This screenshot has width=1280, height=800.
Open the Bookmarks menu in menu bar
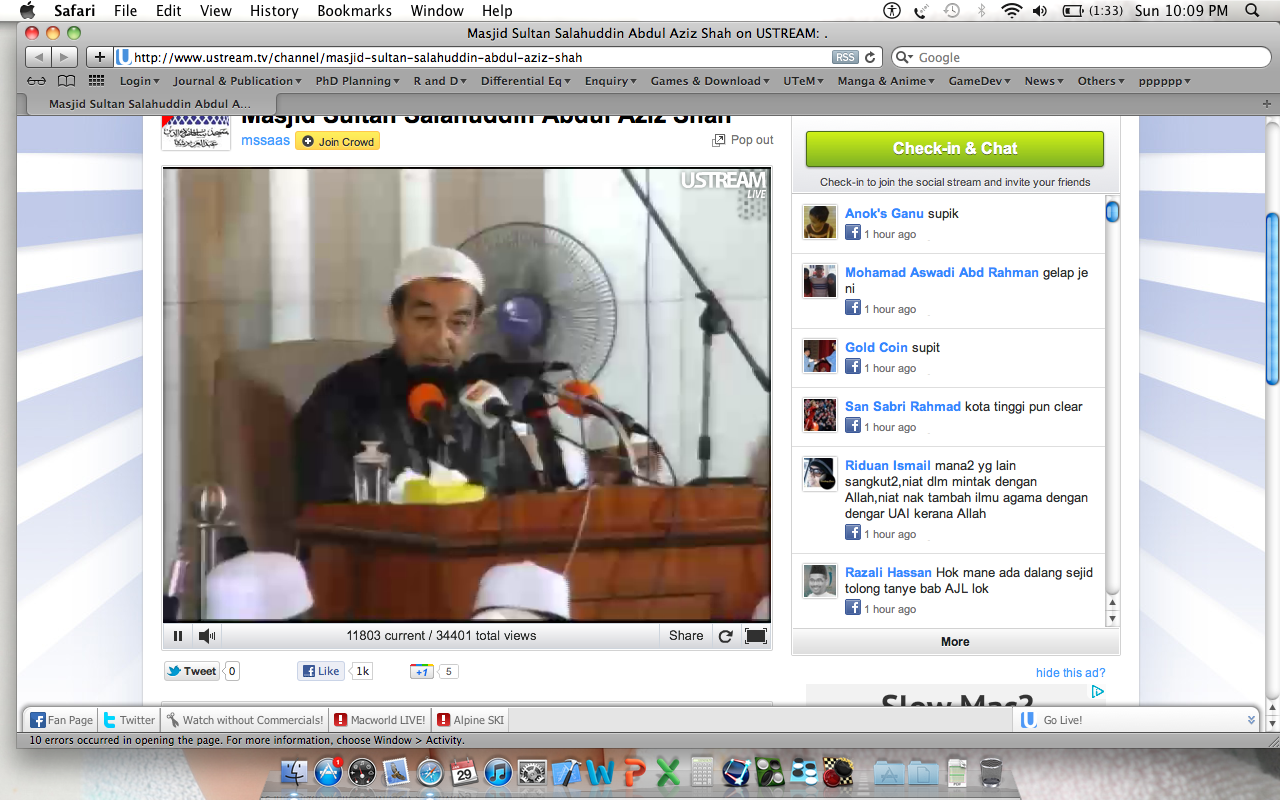click(354, 11)
